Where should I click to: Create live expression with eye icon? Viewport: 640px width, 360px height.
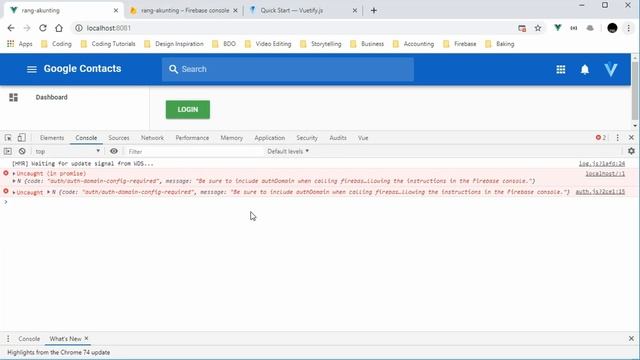114,151
